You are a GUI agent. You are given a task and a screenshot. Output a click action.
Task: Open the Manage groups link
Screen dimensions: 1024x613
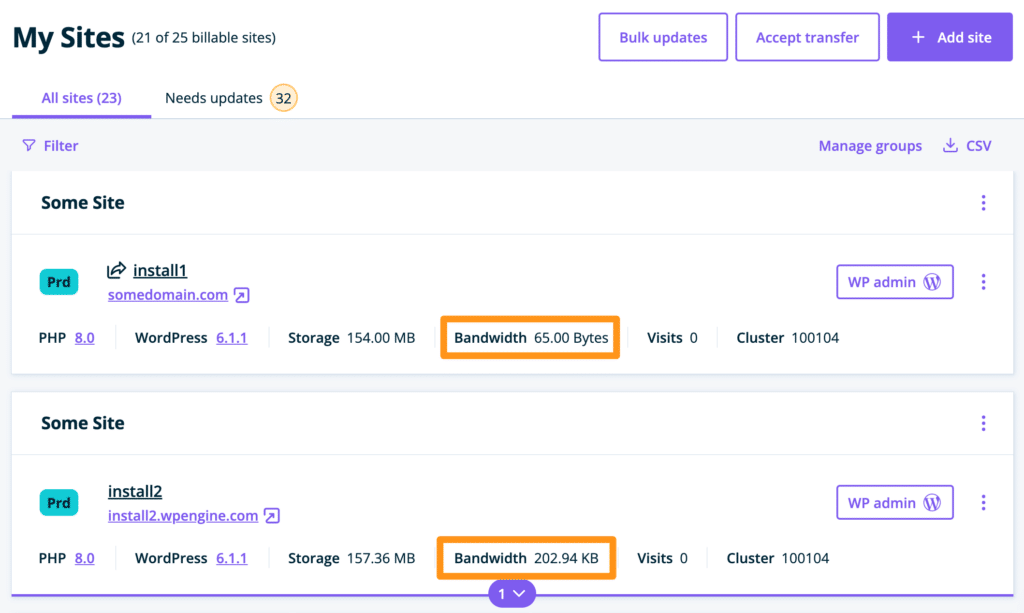tap(870, 146)
